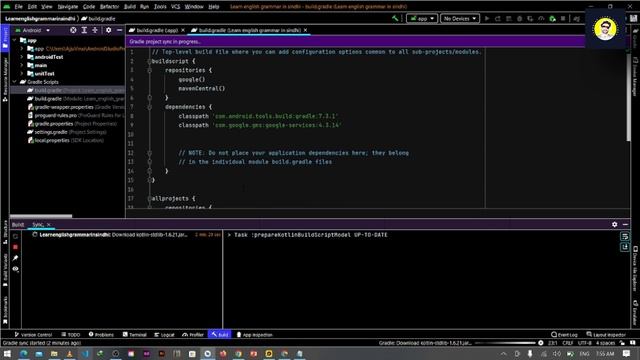
Task: Open the Problems tool window
Action: click(101, 335)
